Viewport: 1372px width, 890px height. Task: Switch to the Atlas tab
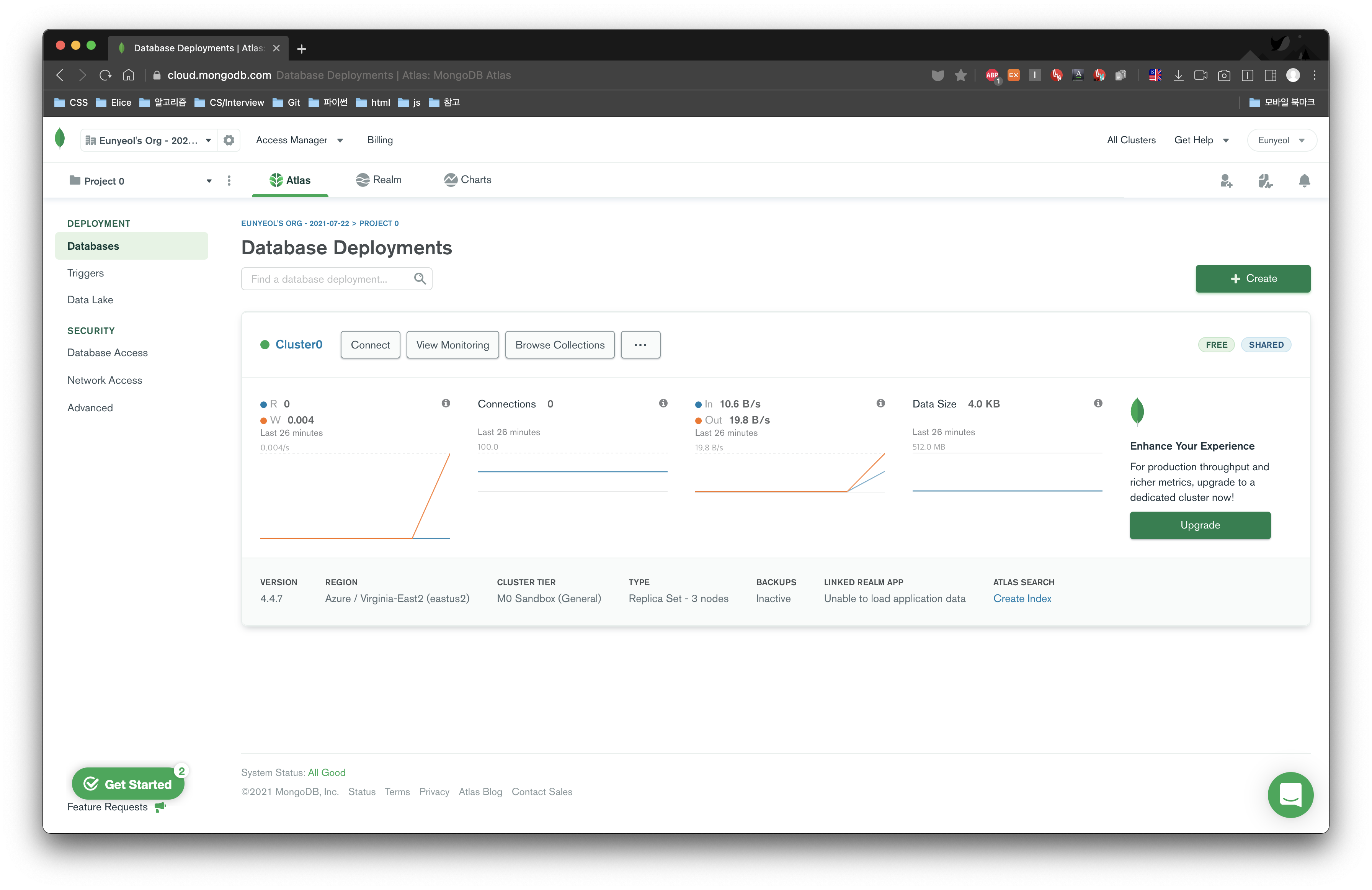[x=290, y=180]
